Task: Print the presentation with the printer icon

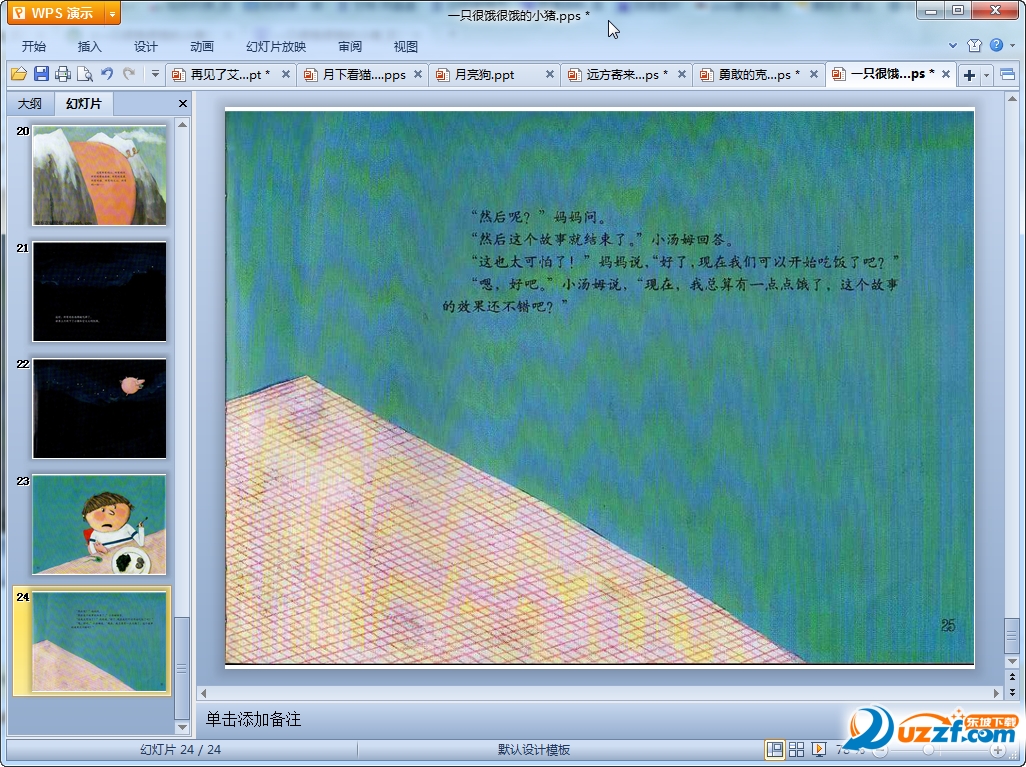Action: [x=63, y=74]
